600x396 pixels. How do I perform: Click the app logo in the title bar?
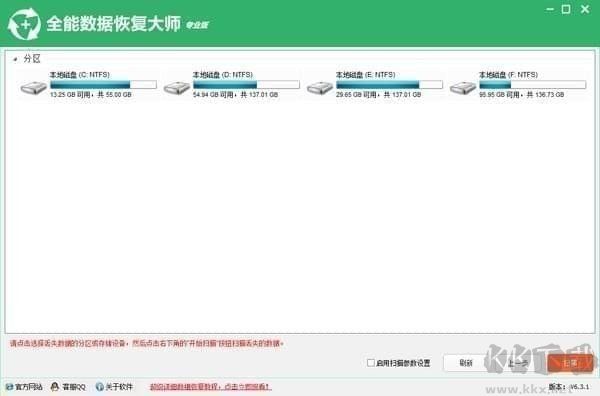[x=24, y=24]
